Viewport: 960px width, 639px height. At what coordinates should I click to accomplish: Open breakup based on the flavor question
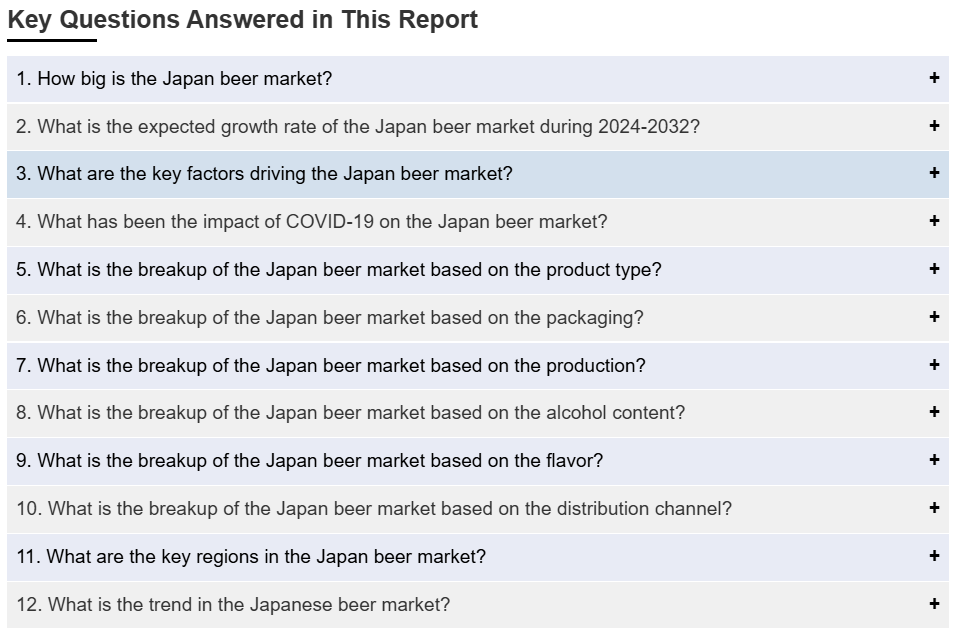tap(478, 461)
